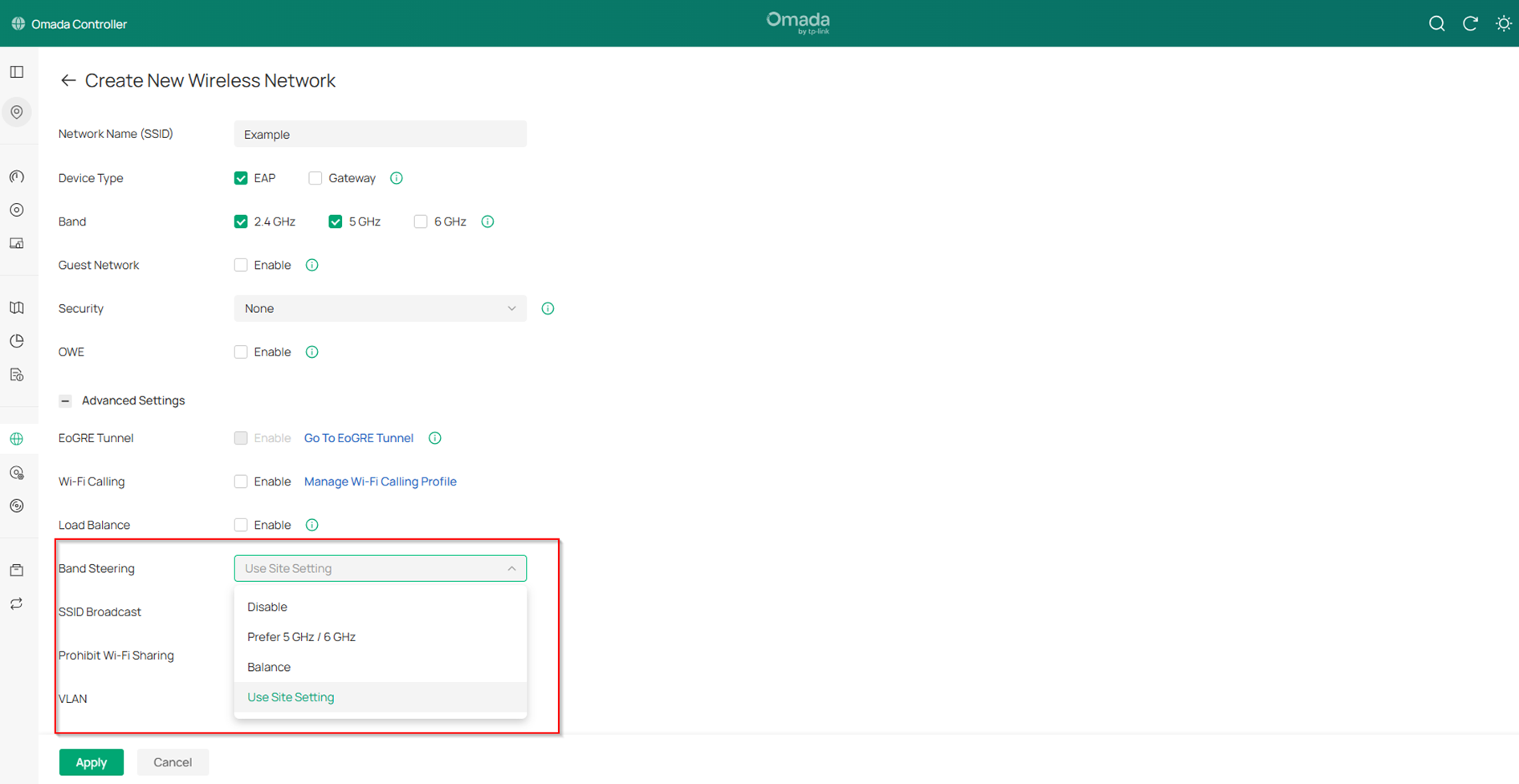Uncheck the EAP device type

pyautogui.click(x=240, y=177)
